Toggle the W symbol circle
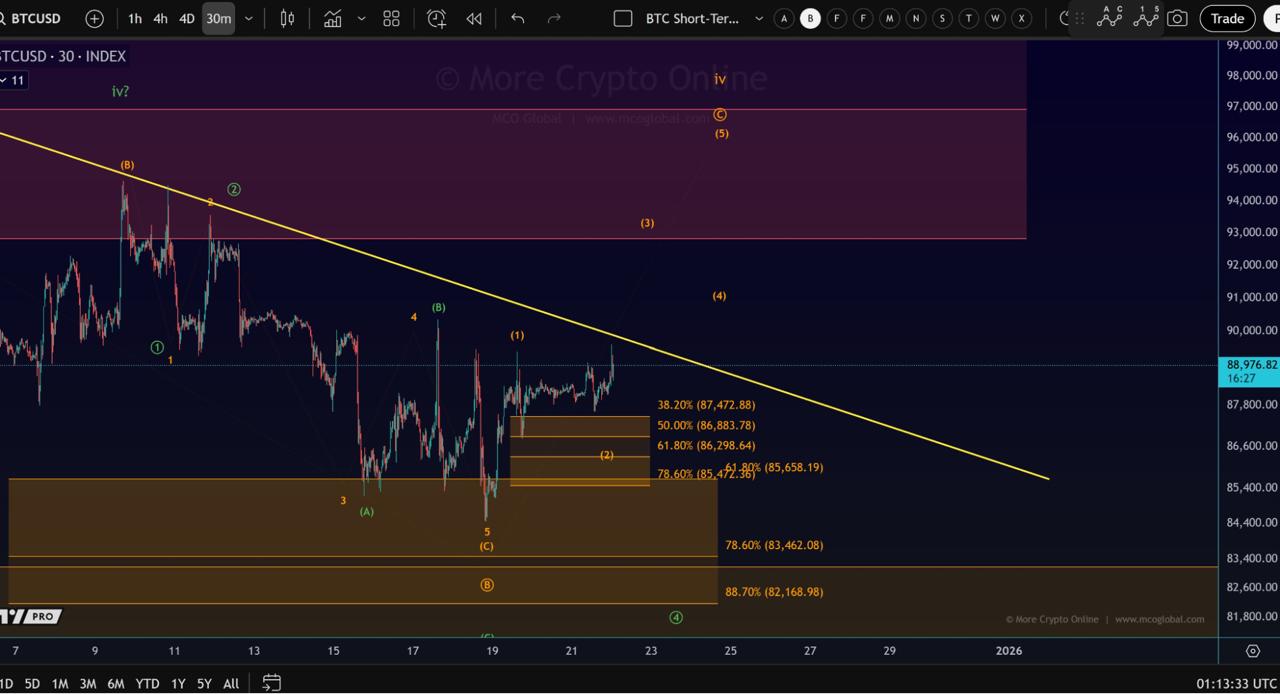This screenshot has height=694, width=1280. pos(995,18)
